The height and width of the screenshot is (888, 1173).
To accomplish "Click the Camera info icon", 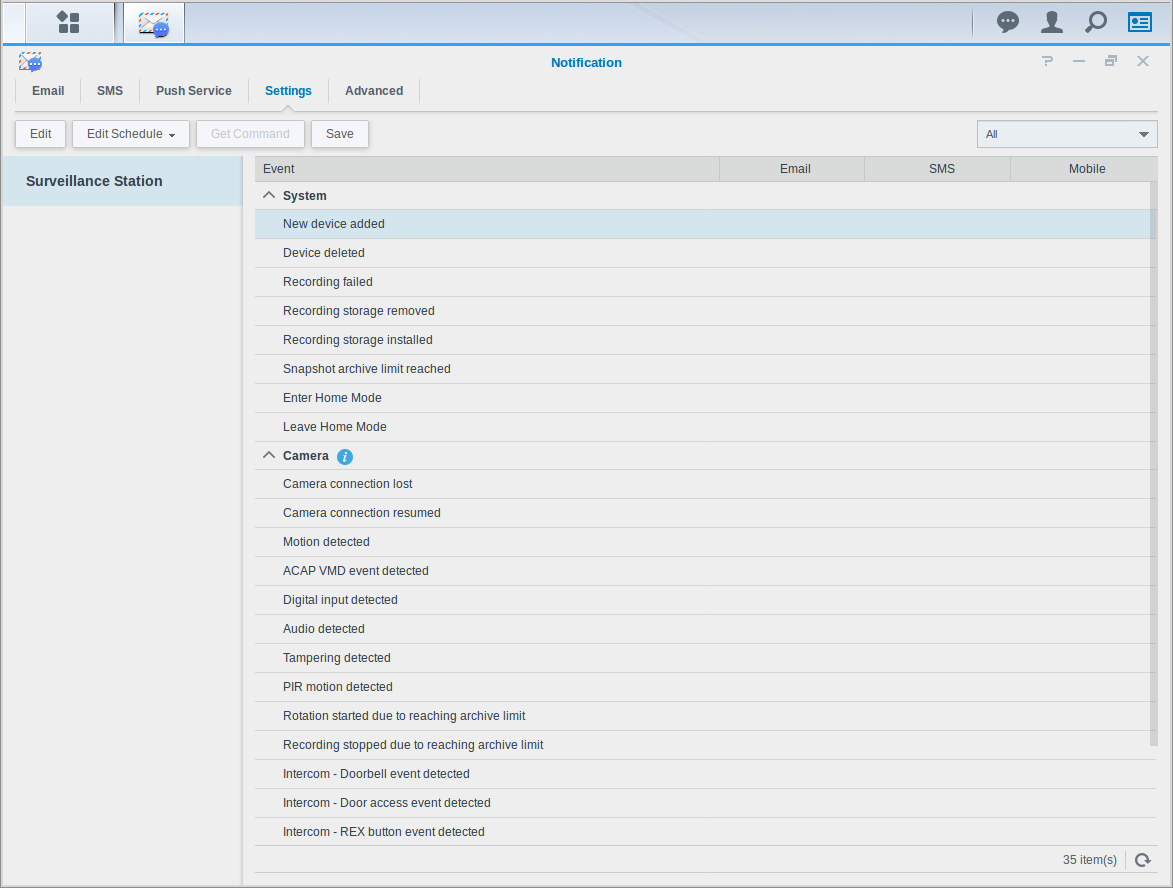I will [345, 456].
